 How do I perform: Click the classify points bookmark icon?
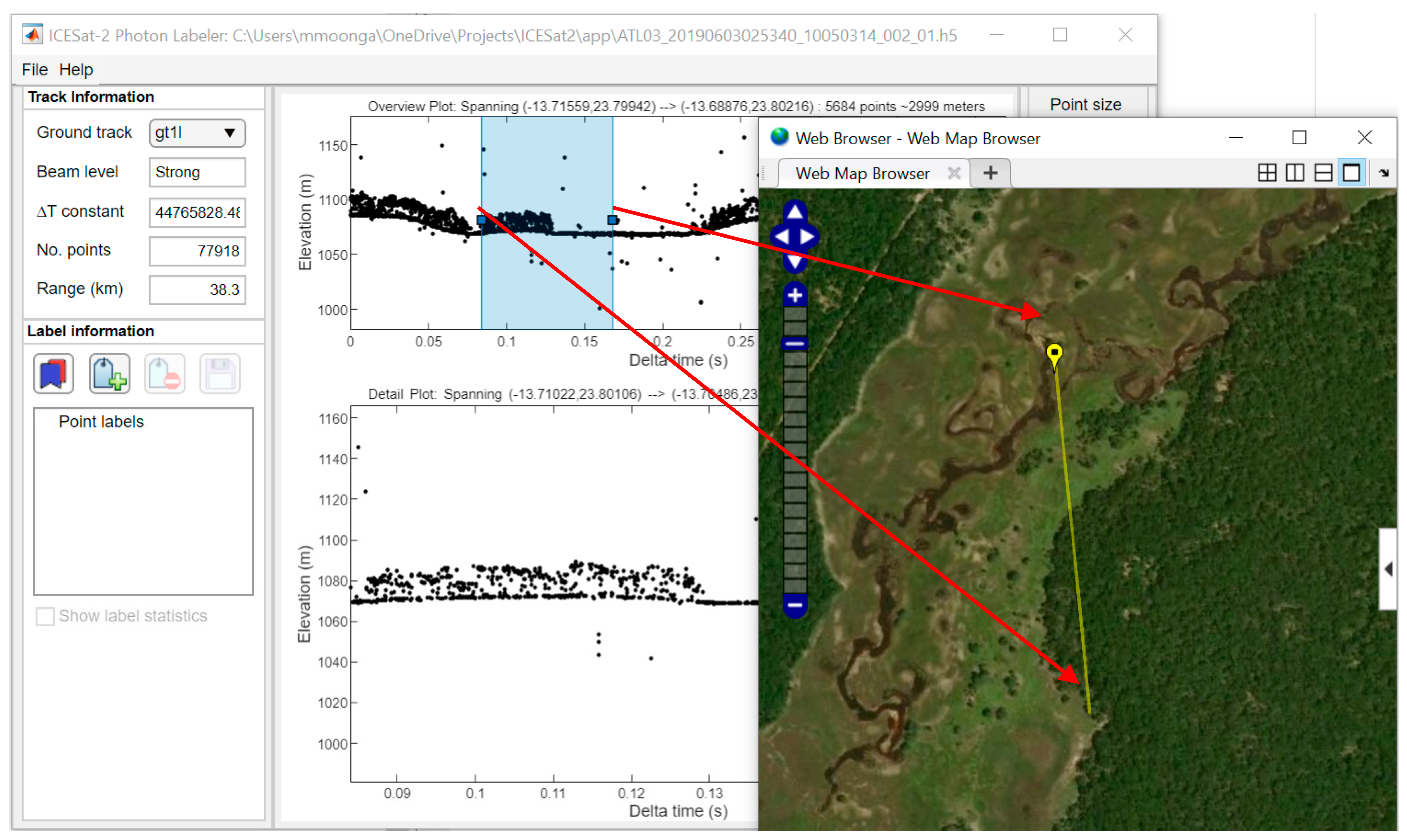tap(53, 374)
